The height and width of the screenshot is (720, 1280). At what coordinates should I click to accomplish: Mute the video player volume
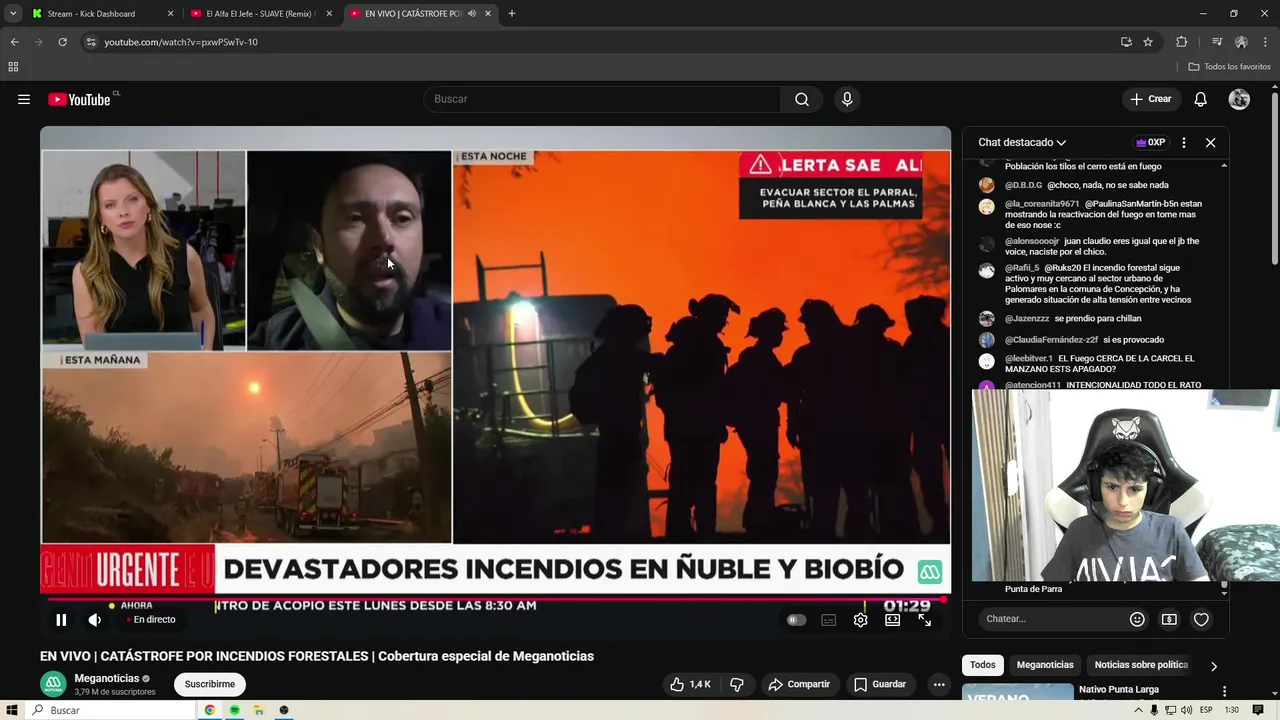coord(95,620)
